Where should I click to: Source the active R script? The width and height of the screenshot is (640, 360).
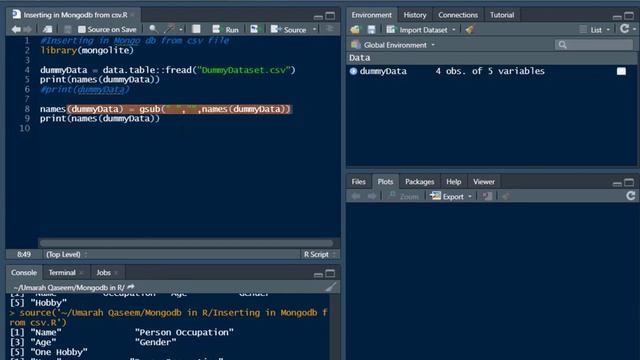288,29
